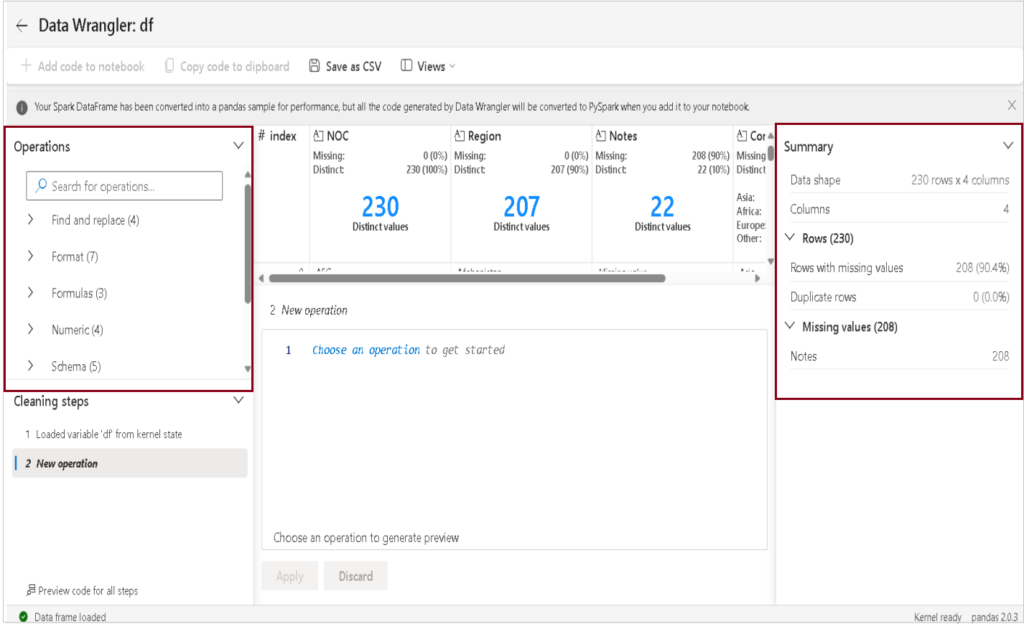Click the Copy code to clipboard icon
The image size is (1024, 624).
(169, 67)
